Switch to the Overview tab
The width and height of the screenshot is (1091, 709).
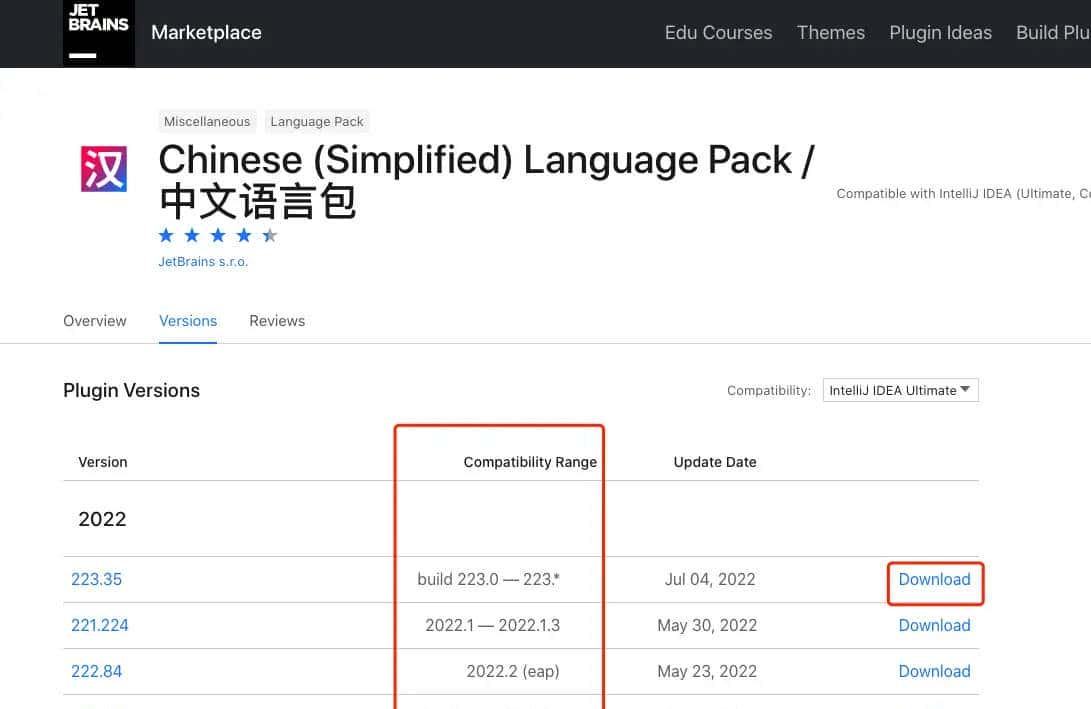click(x=94, y=321)
